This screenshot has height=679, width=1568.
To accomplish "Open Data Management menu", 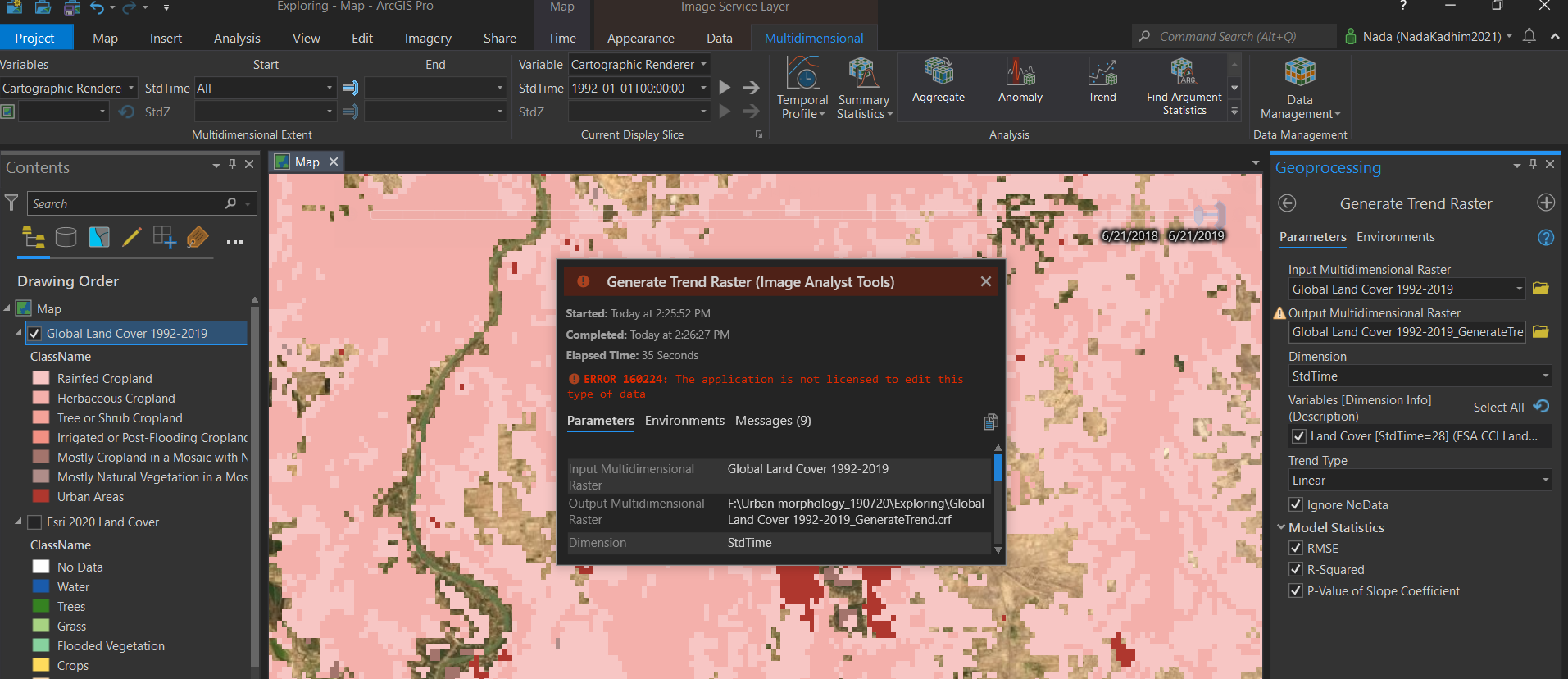I will click(x=1300, y=89).
